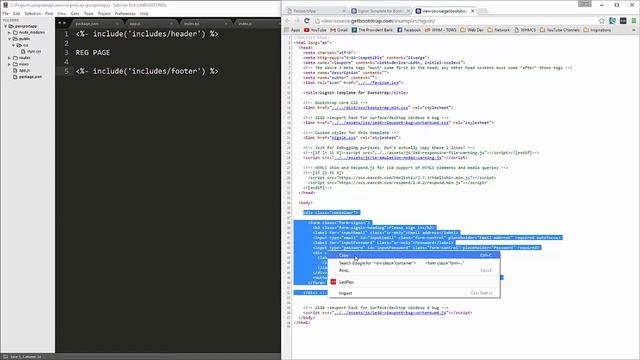Open Inspirations bookmarks folder
This screenshot has width=640, height=360.
[x=597, y=30]
